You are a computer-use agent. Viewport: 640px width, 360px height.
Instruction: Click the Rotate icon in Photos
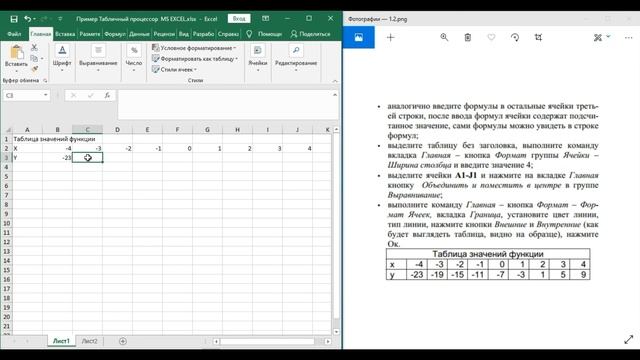coord(515,37)
